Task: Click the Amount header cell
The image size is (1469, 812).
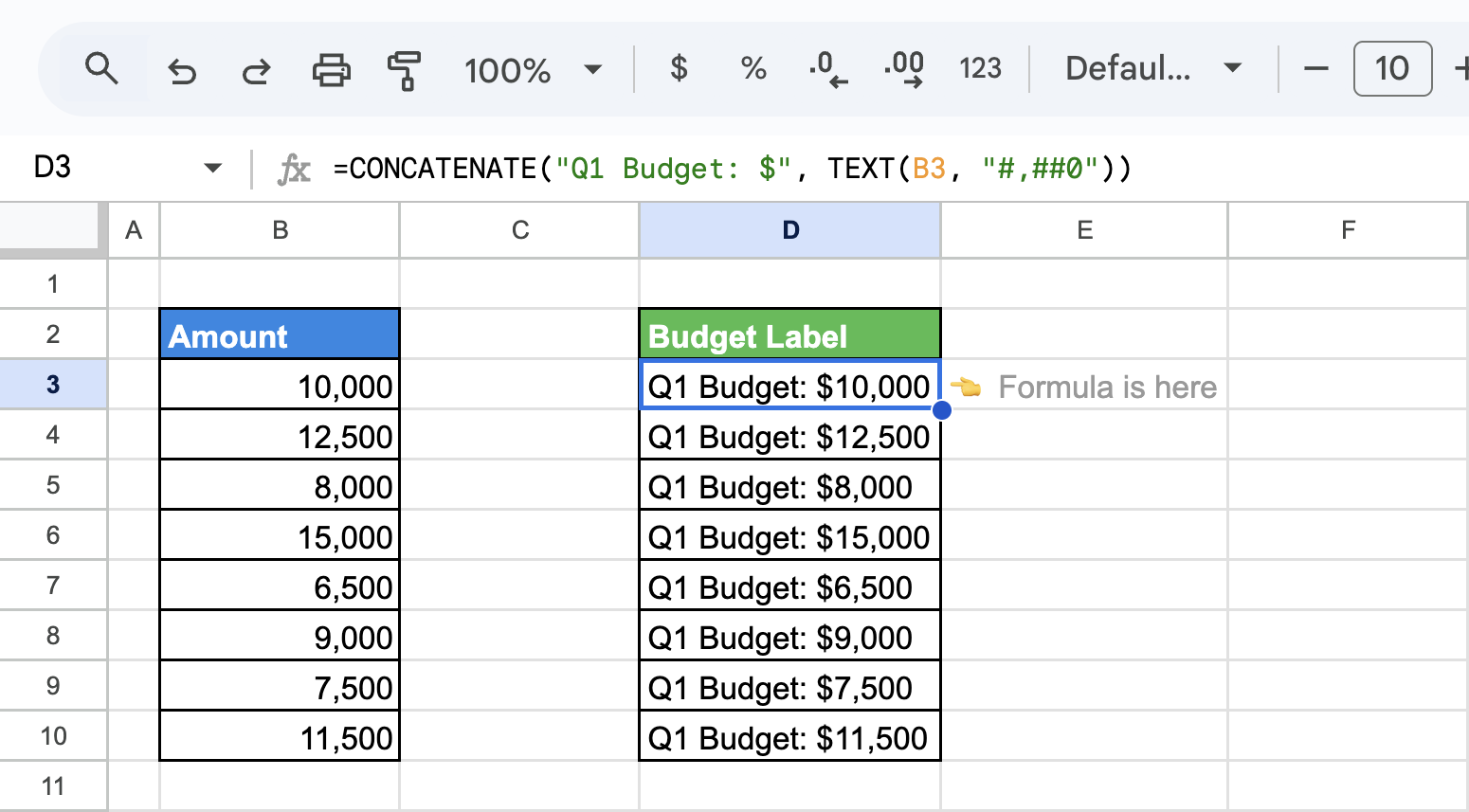Action: pos(280,334)
